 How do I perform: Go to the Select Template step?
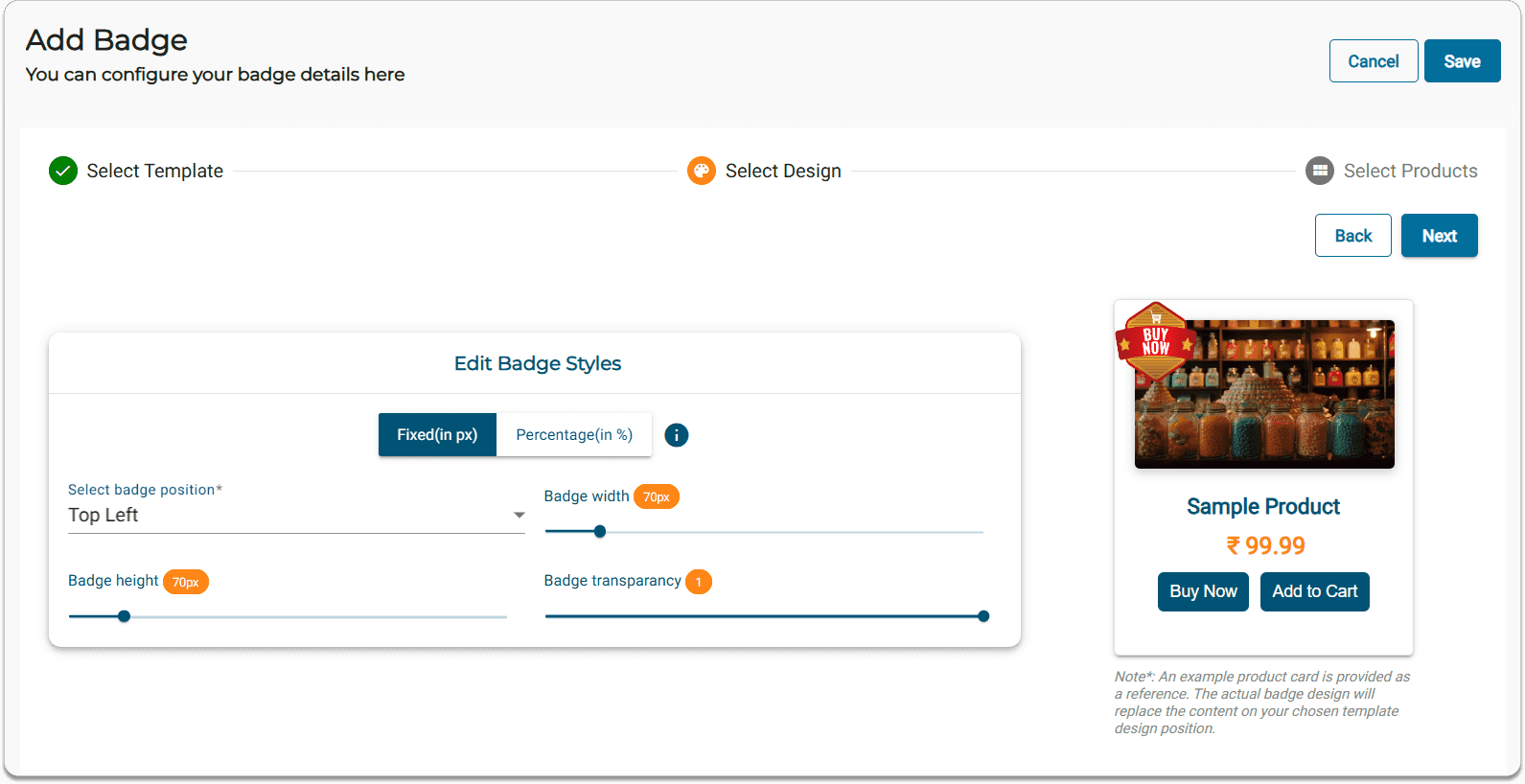[x=154, y=171]
